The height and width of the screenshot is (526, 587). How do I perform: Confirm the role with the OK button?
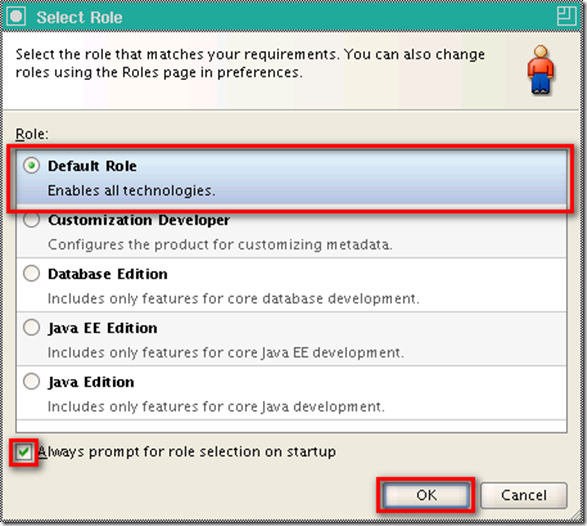[x=426, y=495]
